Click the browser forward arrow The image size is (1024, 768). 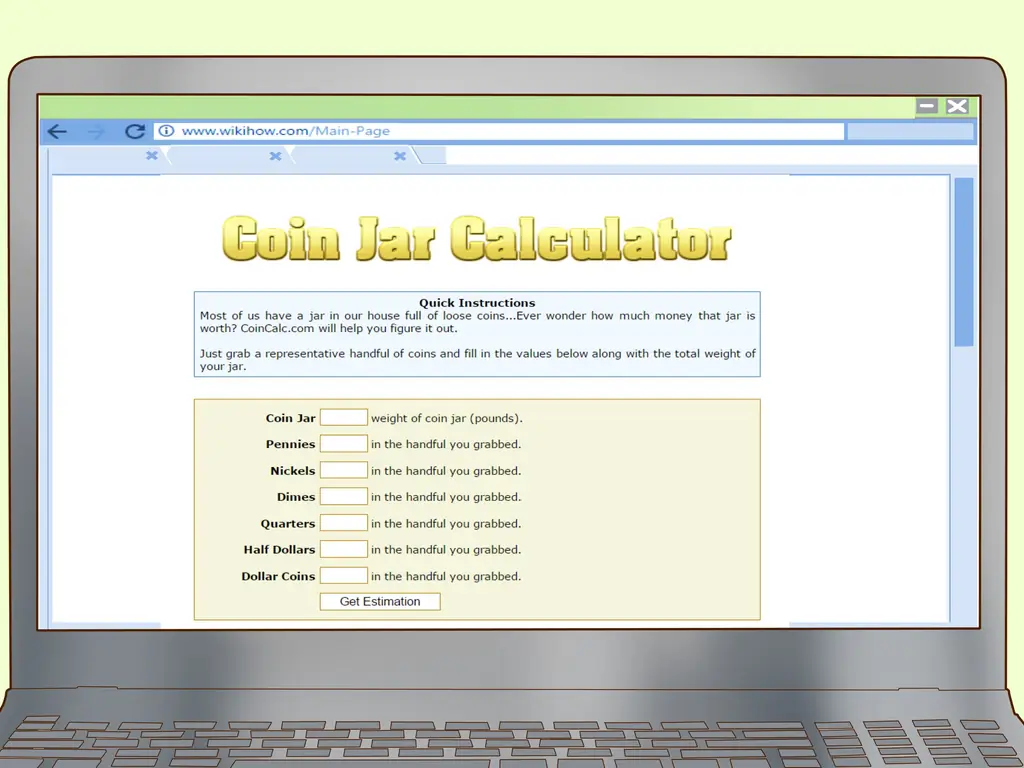[x=96, y=131]
